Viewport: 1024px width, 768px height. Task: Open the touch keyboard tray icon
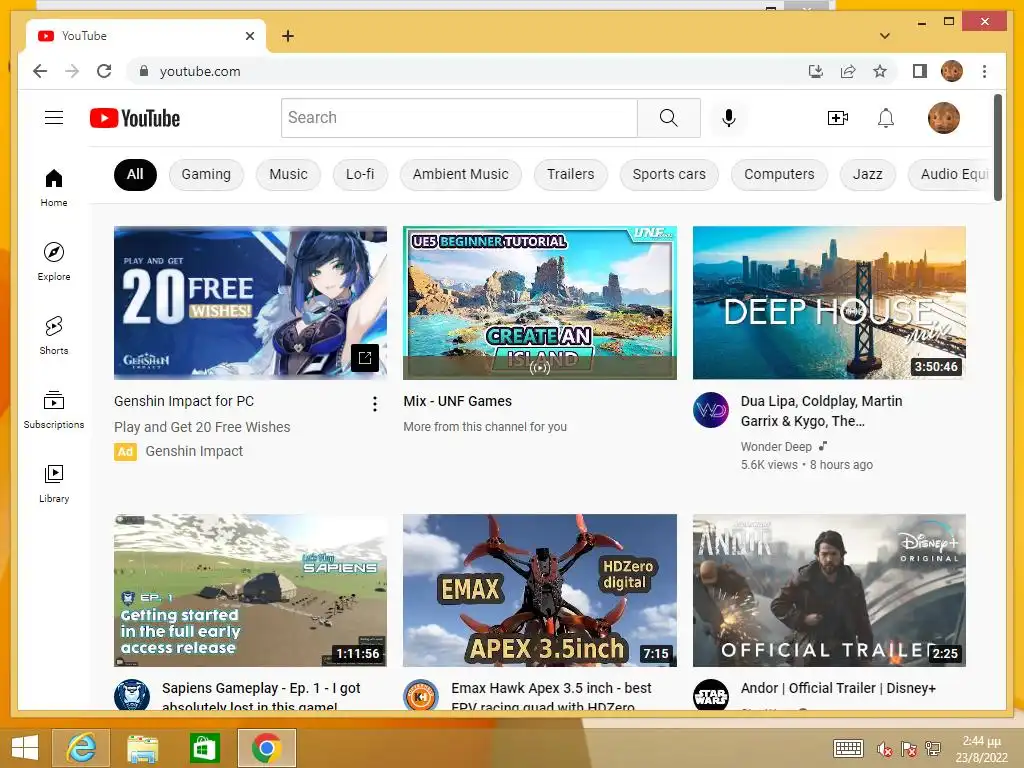point(848,748)
